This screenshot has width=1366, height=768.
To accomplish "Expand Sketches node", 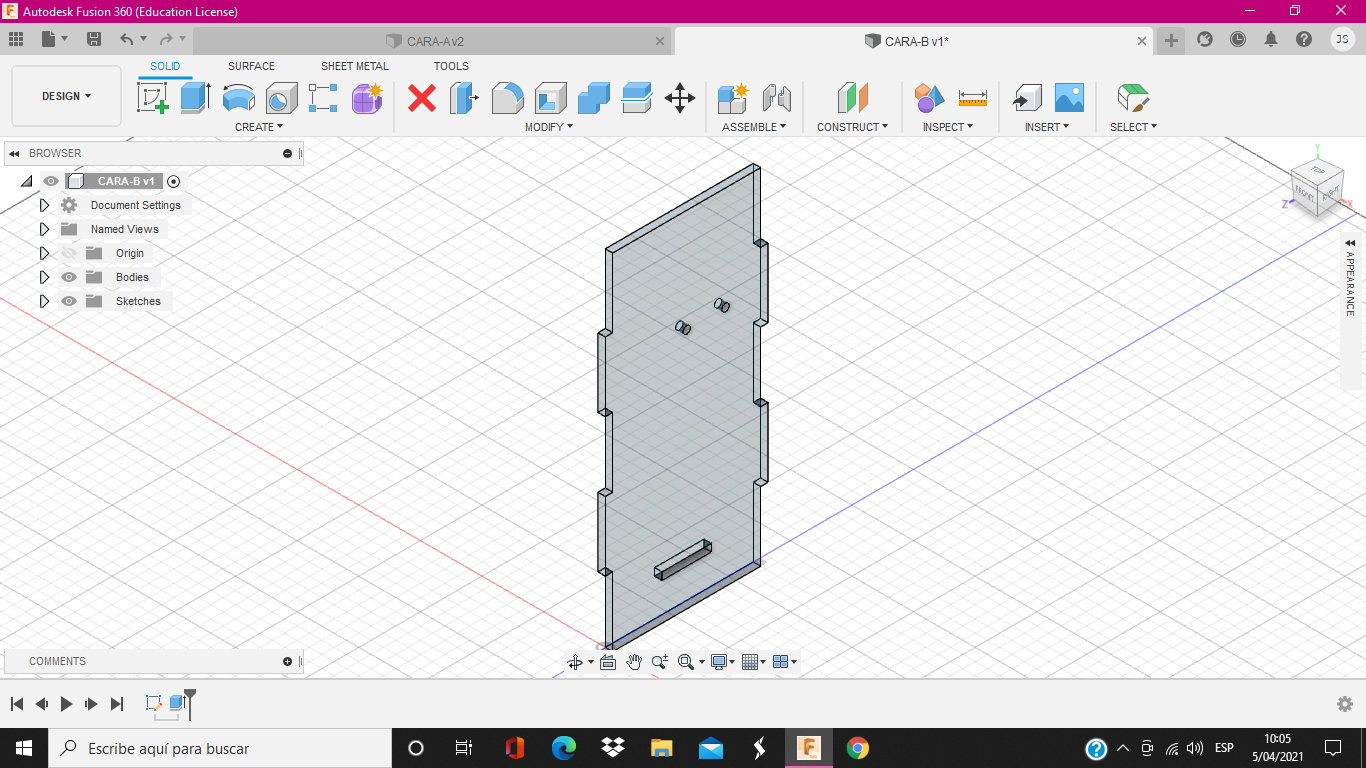I will click(x=44, y=301).
